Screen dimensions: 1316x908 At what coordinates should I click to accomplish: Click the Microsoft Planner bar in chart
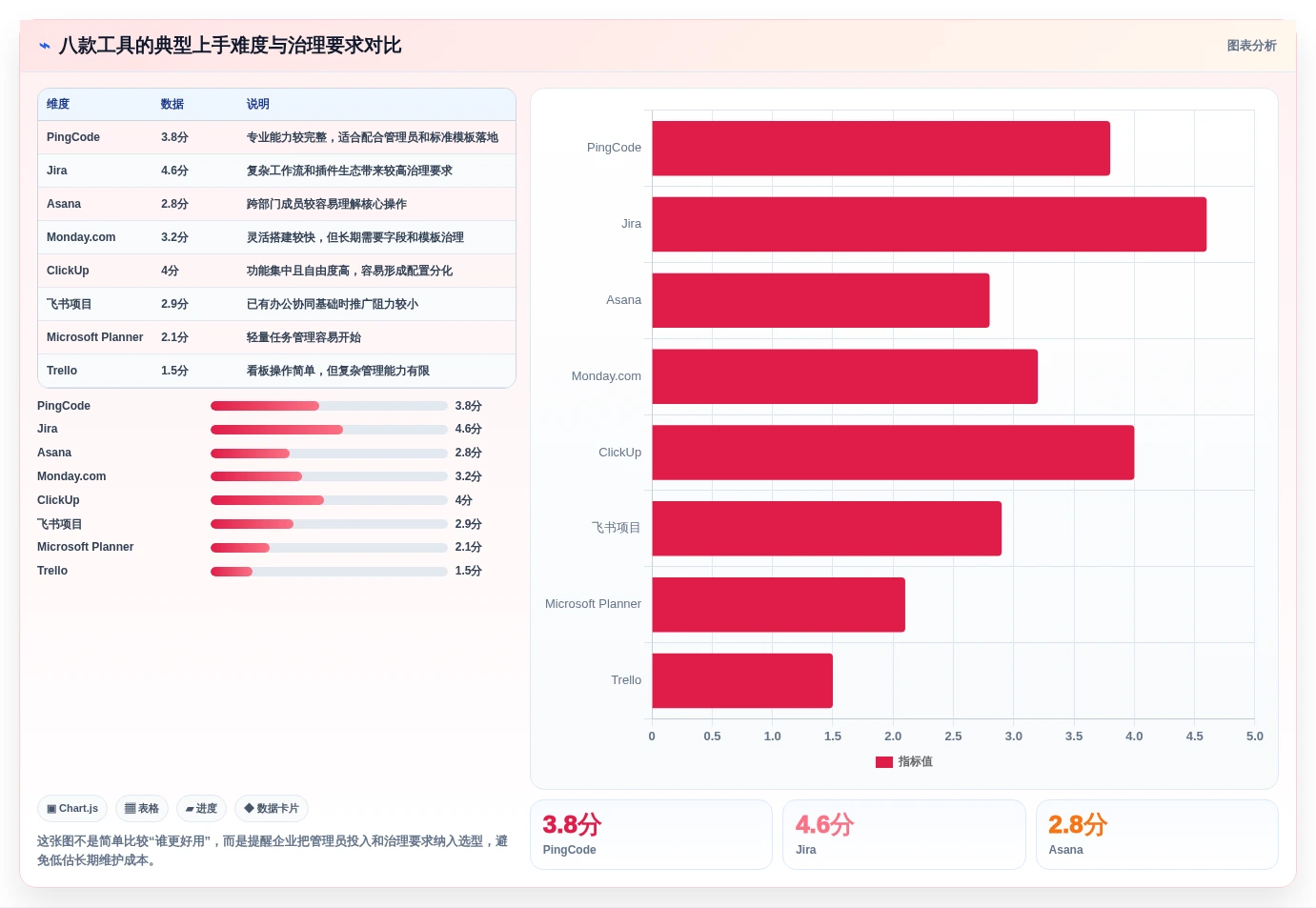tap(779, 605)
